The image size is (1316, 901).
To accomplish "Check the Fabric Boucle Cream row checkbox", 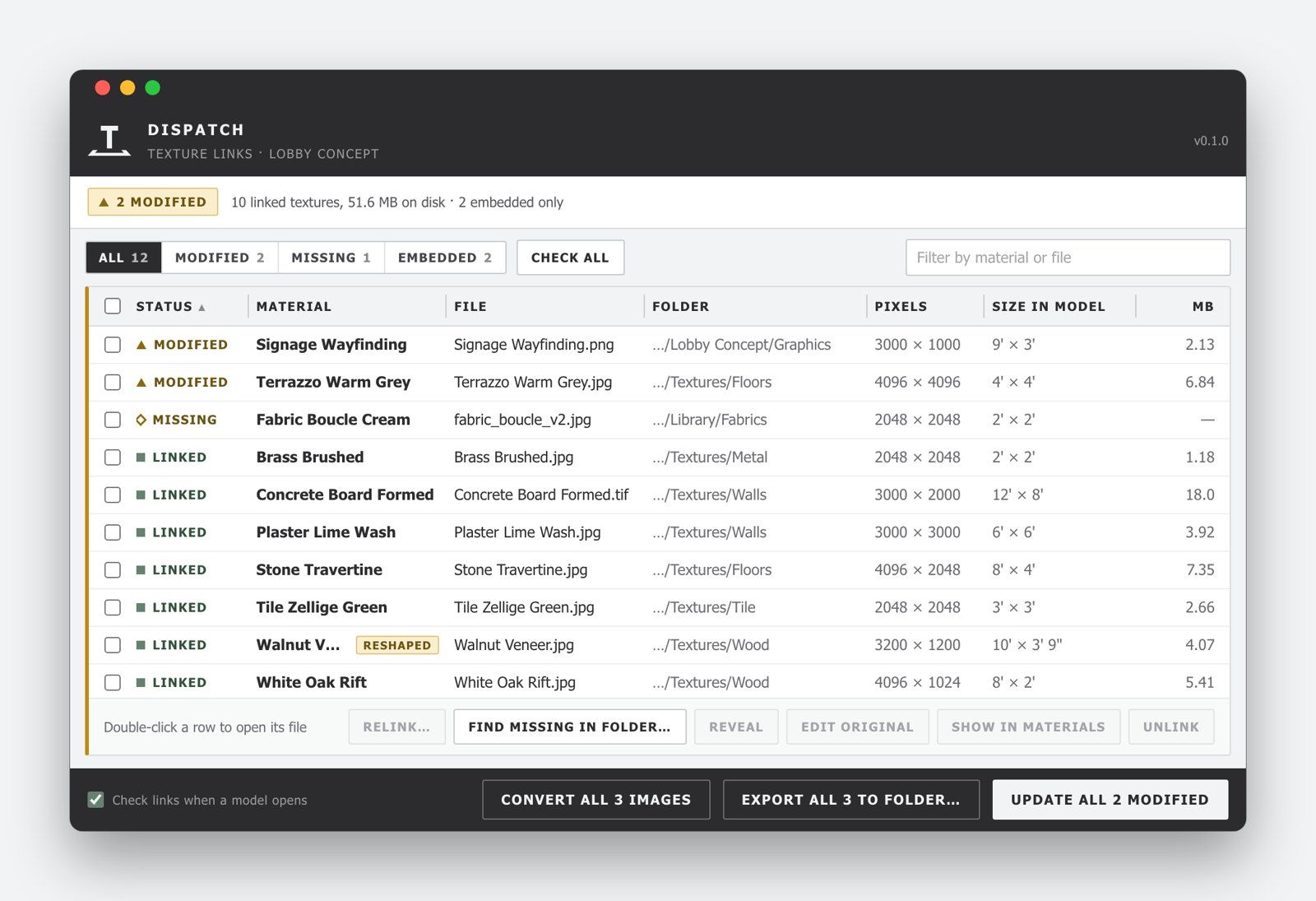I will (113, 420).
